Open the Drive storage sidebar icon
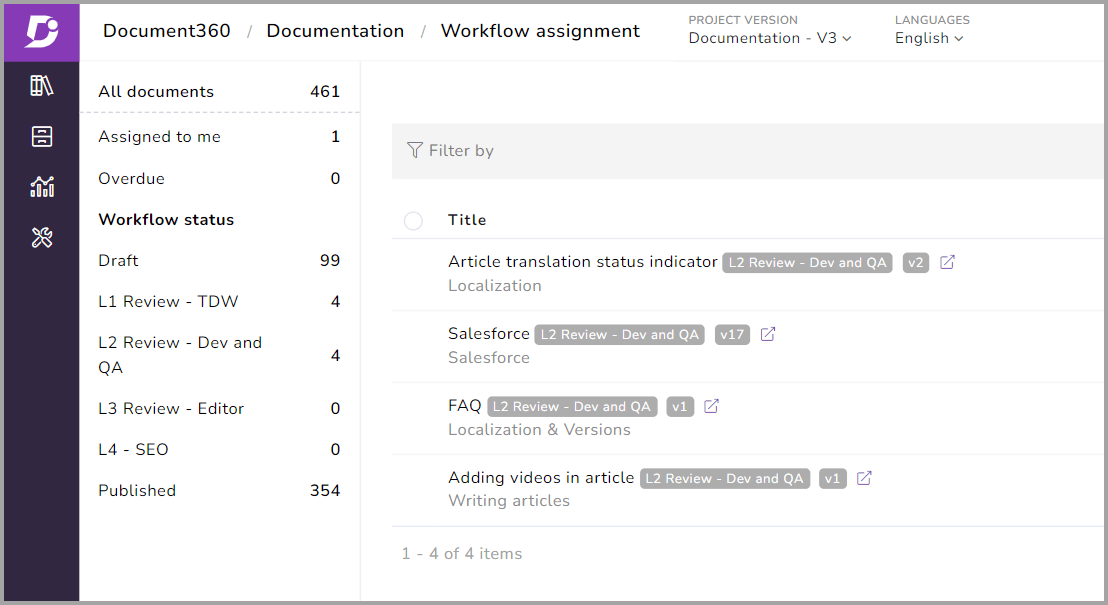 click(x=42, y=136)
